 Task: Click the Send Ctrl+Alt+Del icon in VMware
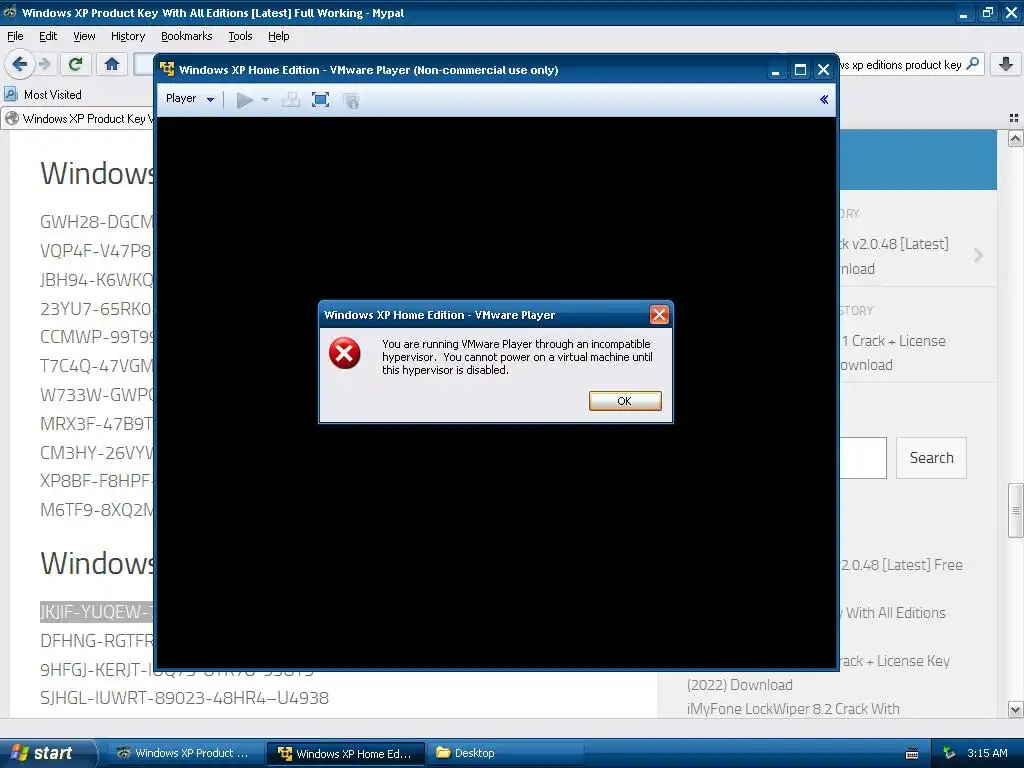(x=291, y=100)
